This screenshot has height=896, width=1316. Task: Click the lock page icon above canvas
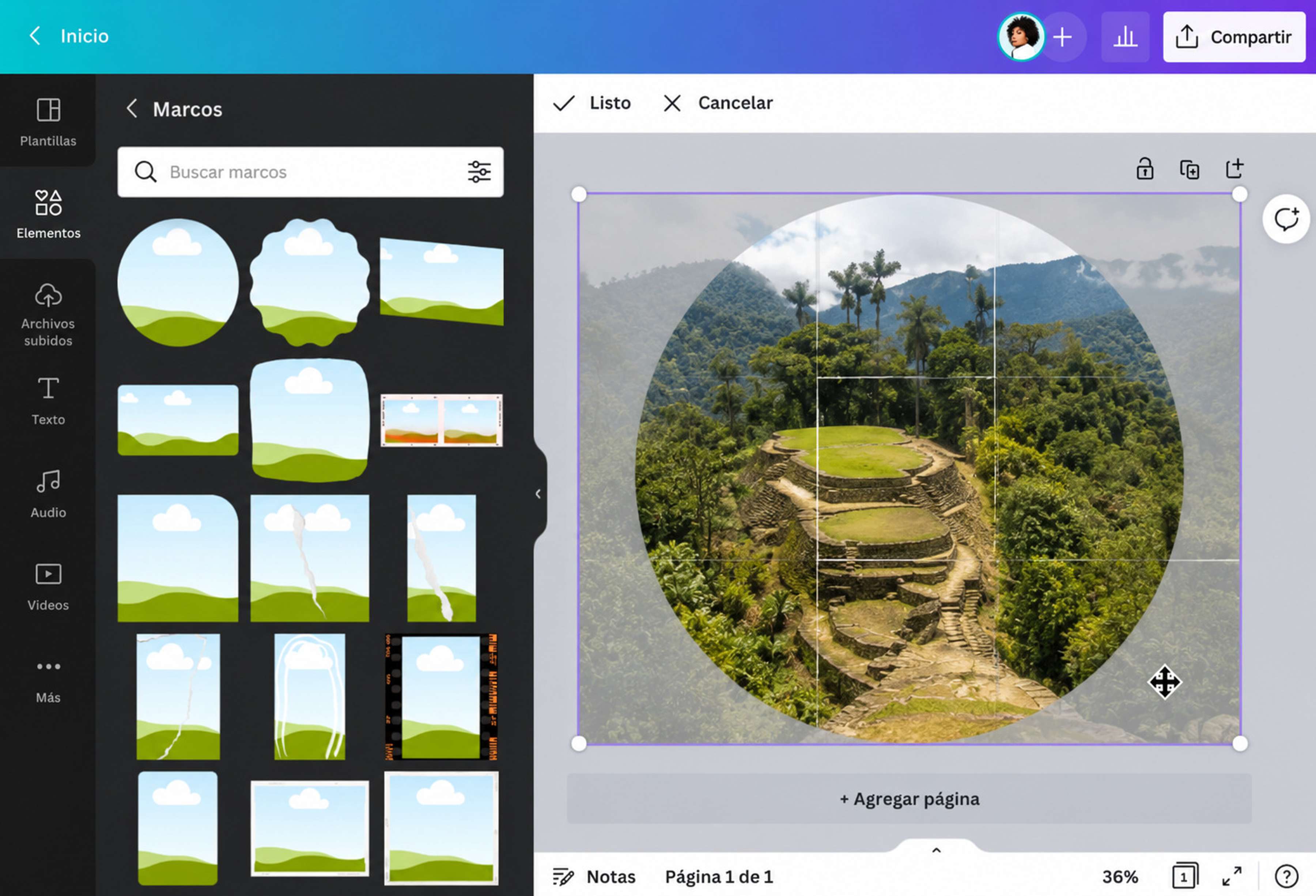pos(1145,169)
